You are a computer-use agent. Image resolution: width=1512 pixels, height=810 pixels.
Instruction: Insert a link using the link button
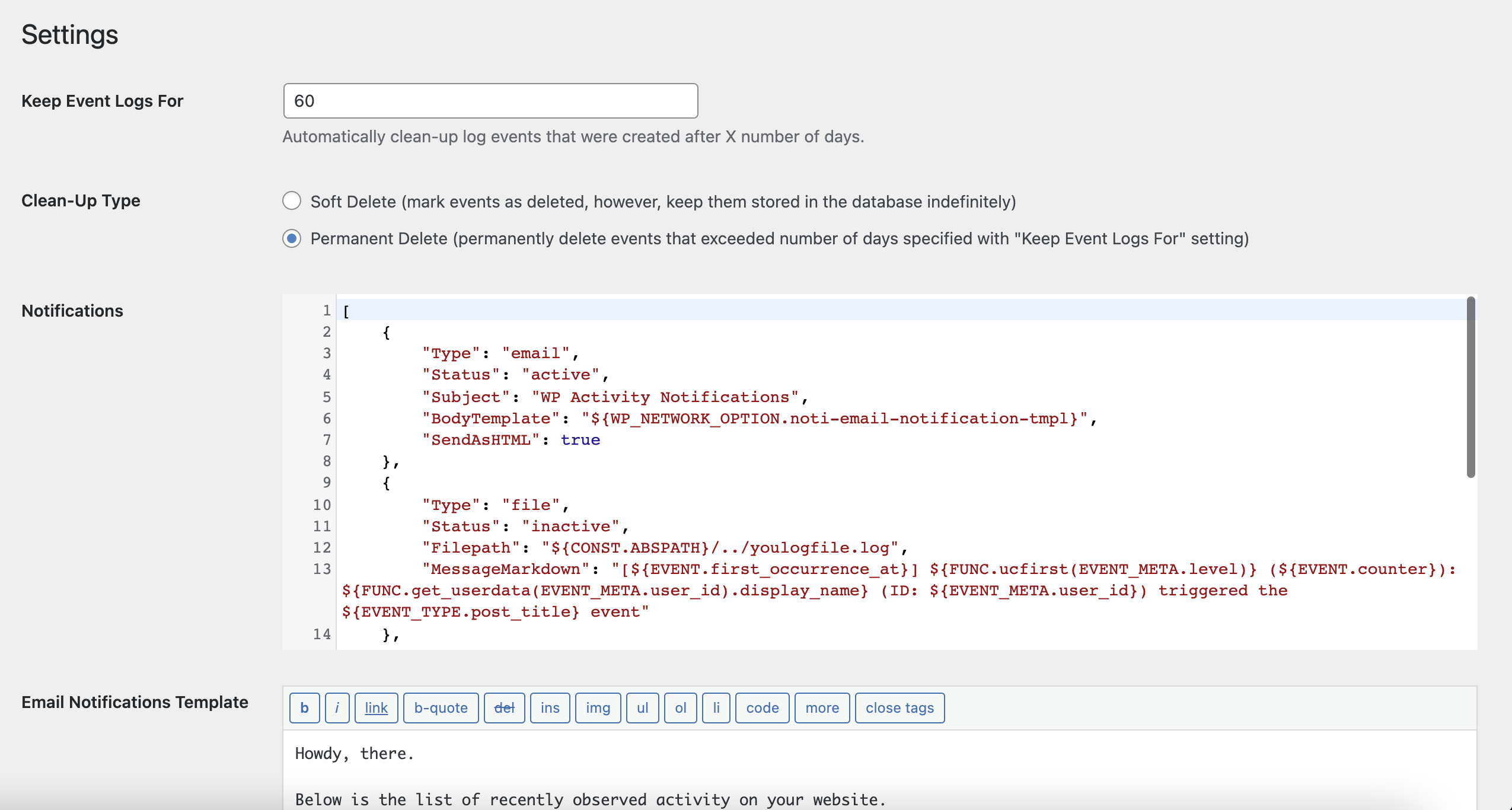coord(376,708)
